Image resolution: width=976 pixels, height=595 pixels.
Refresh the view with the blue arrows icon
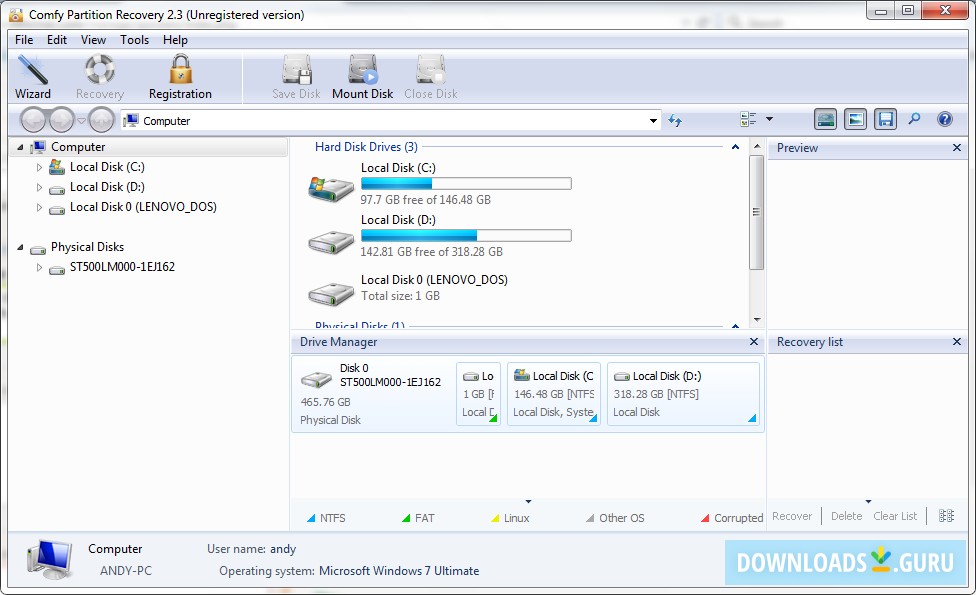pos(675,120)
